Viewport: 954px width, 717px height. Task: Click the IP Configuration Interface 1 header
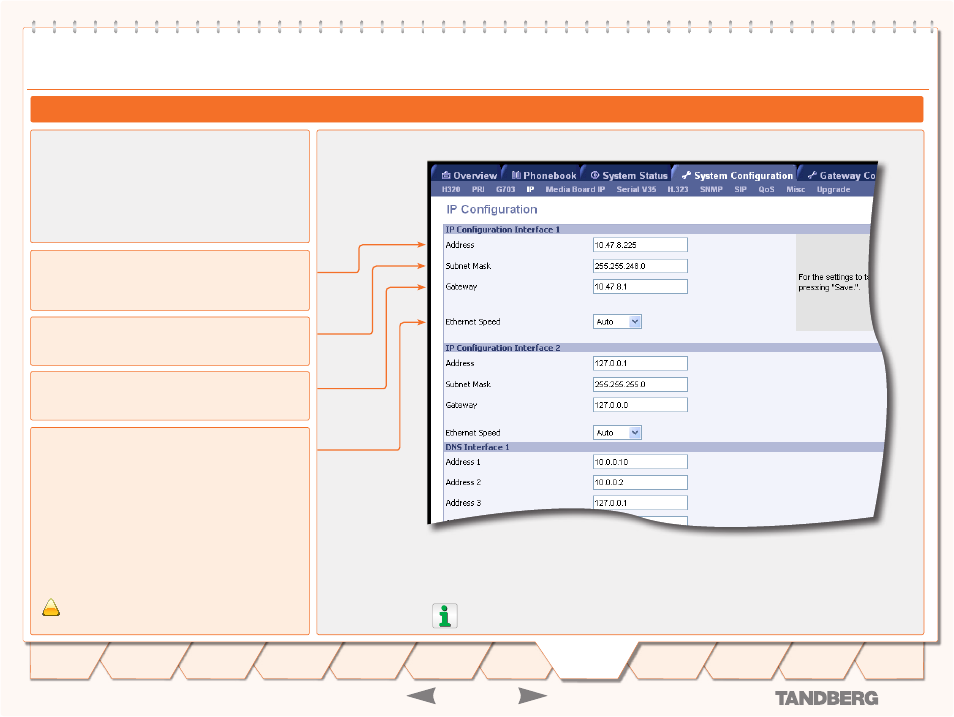point(503,229)
